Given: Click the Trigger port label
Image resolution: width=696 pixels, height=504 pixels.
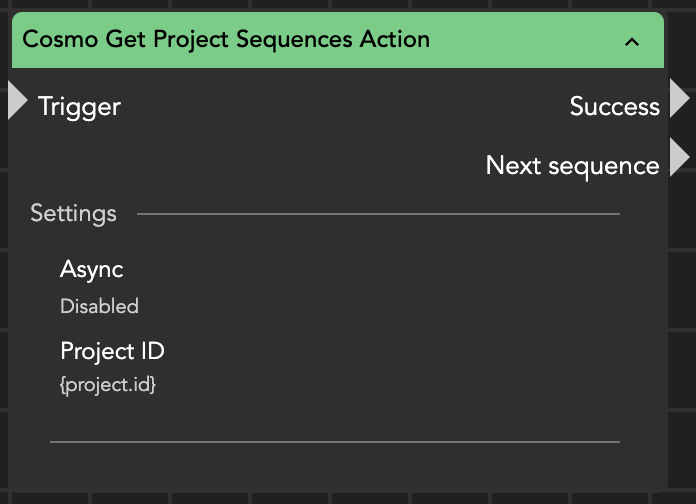Looking at the screenshot, I should [79, 106].
